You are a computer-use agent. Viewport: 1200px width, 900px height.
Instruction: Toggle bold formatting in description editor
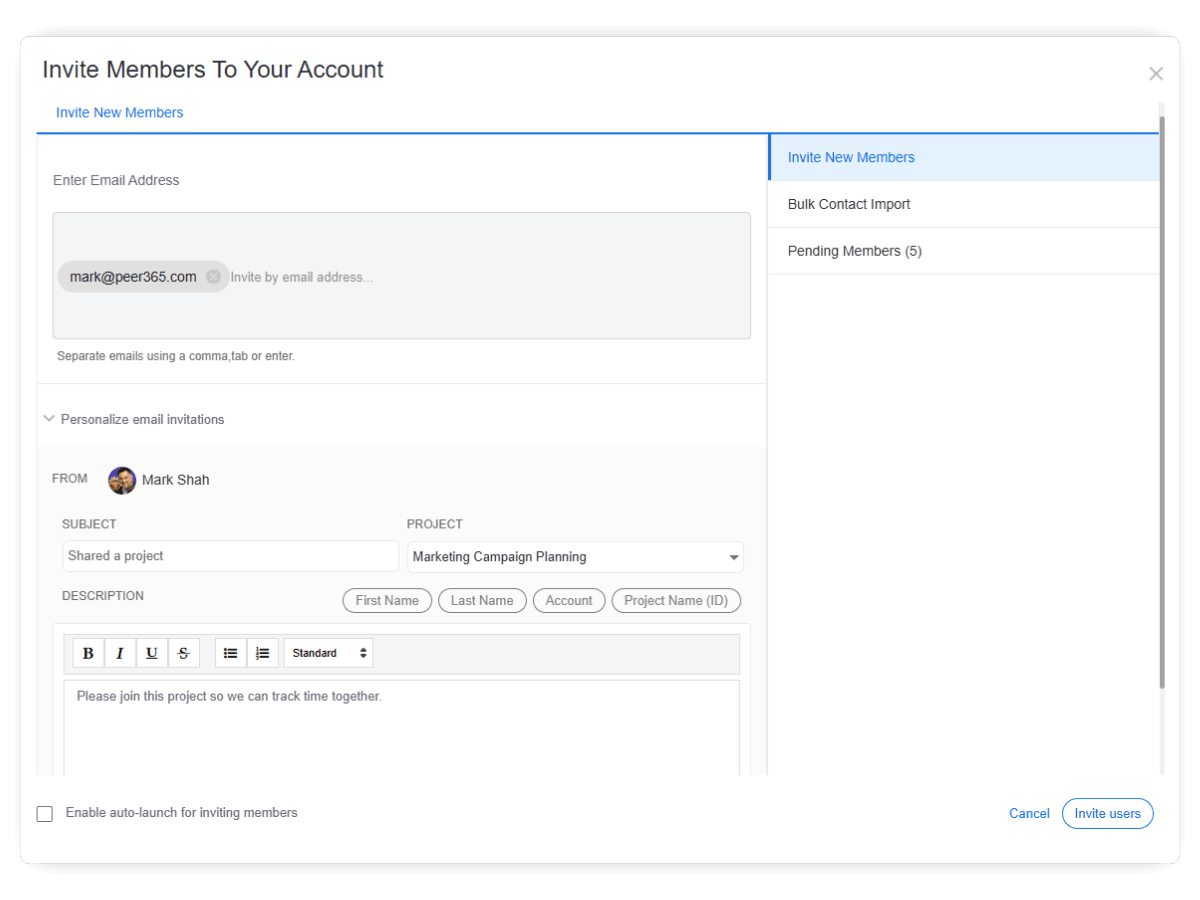click(88, 653)
